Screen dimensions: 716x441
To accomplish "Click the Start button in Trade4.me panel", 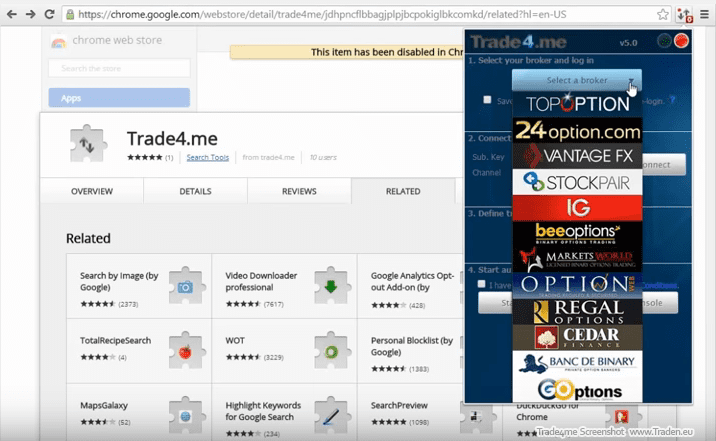I will [x=495, y=303].
